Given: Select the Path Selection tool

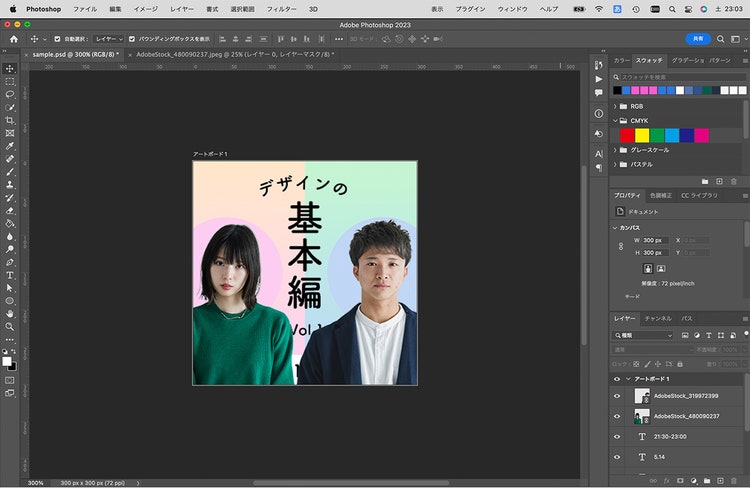Looking at the screenshot, I should tap(10, 288).
